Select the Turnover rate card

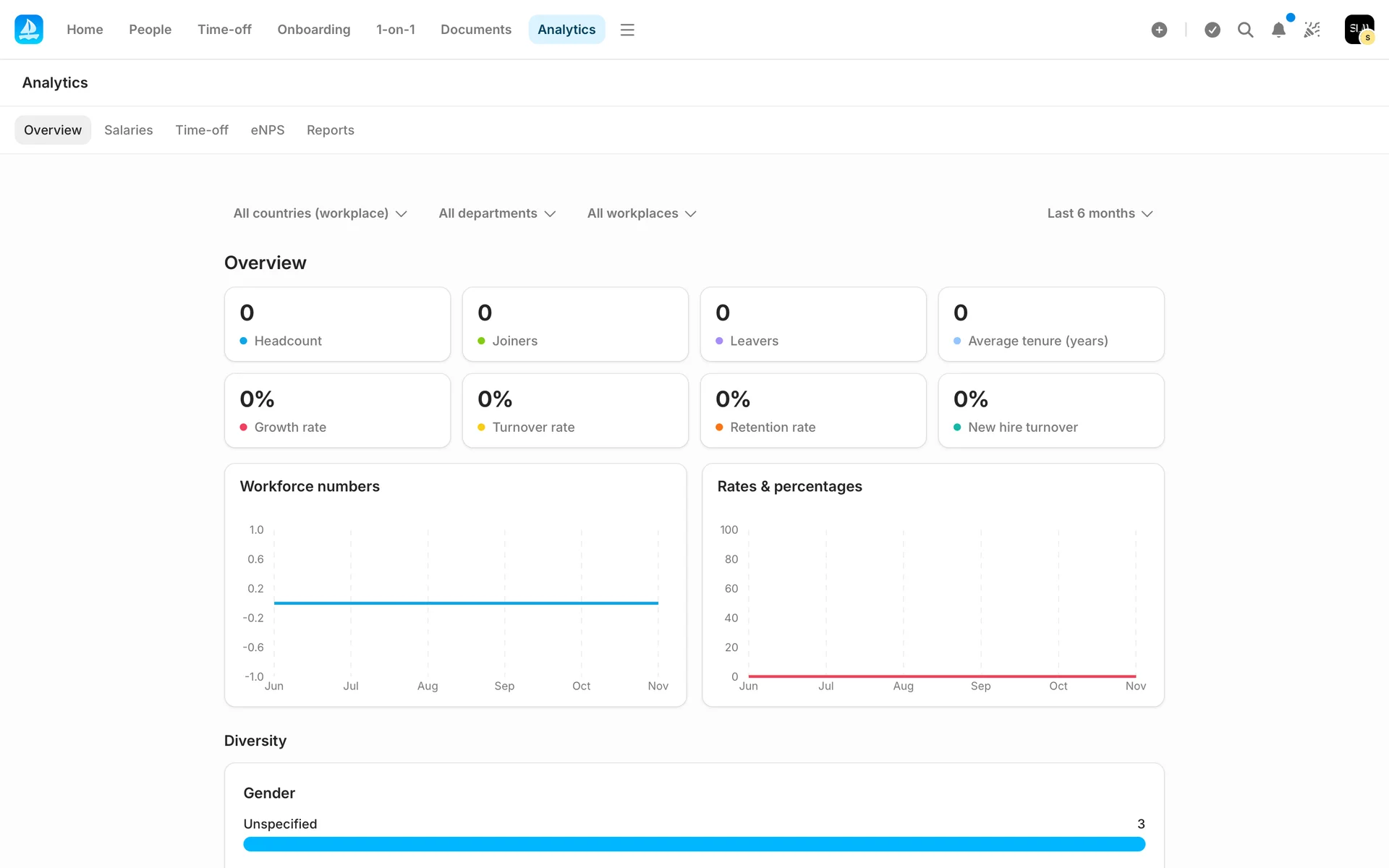(575, 410)
